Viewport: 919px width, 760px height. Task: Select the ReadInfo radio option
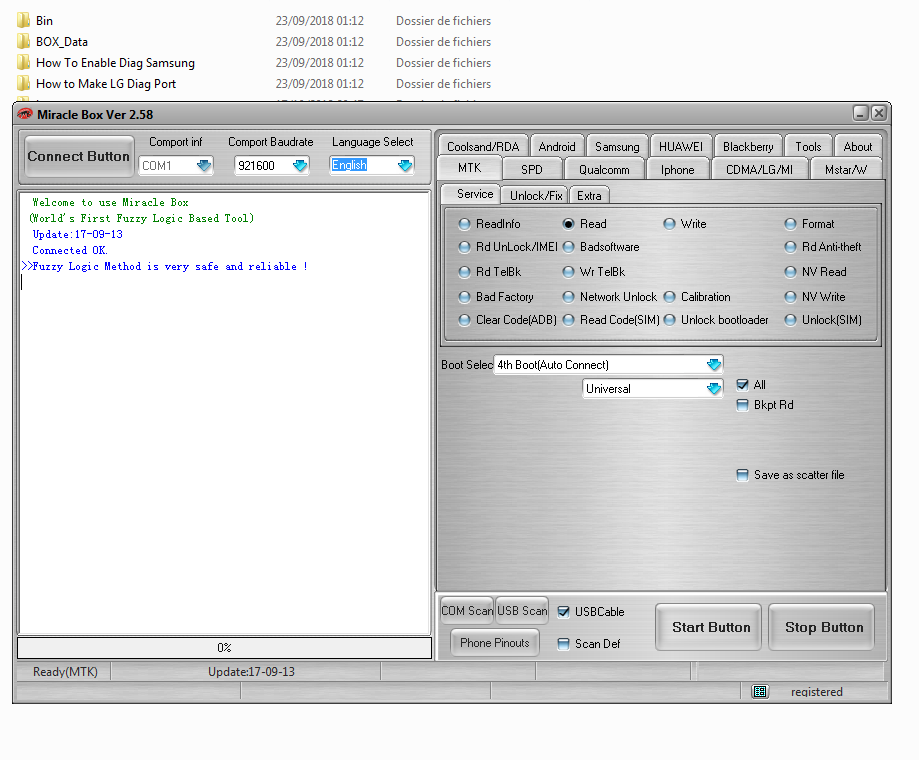coord(464,224)
